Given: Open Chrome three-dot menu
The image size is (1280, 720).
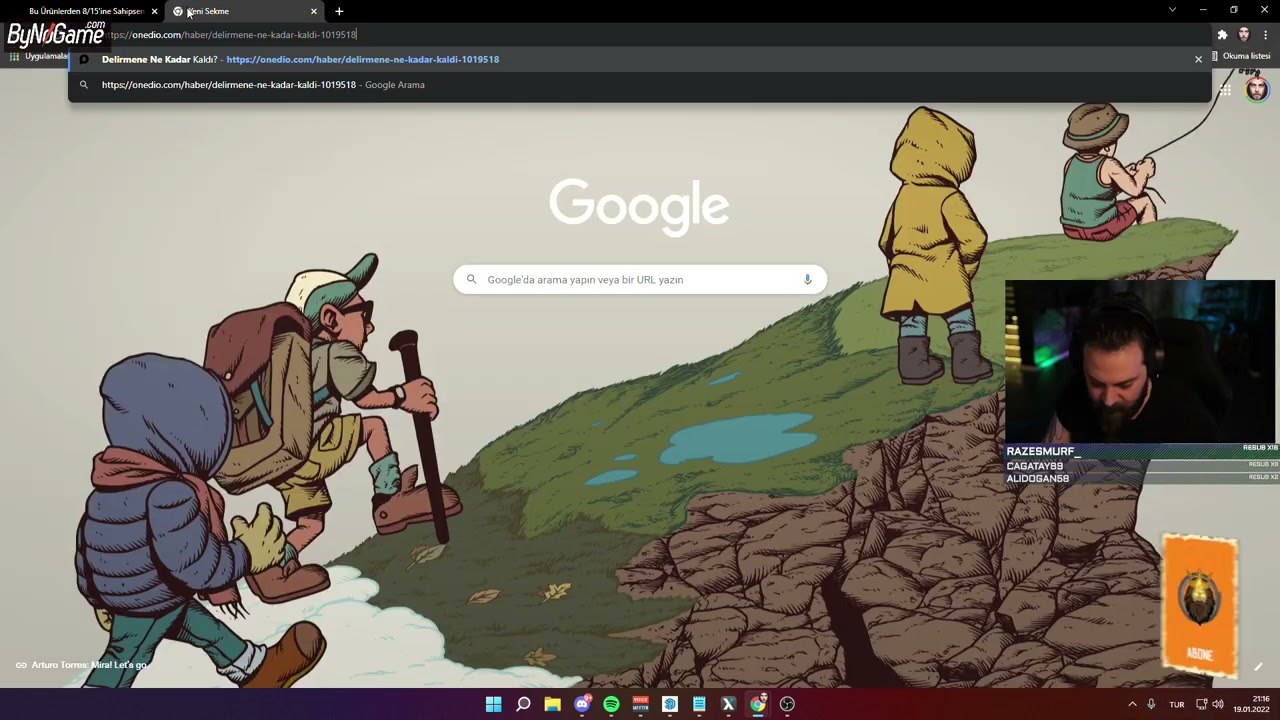Looking at the screenshot, I should [x=1265, y=35].
